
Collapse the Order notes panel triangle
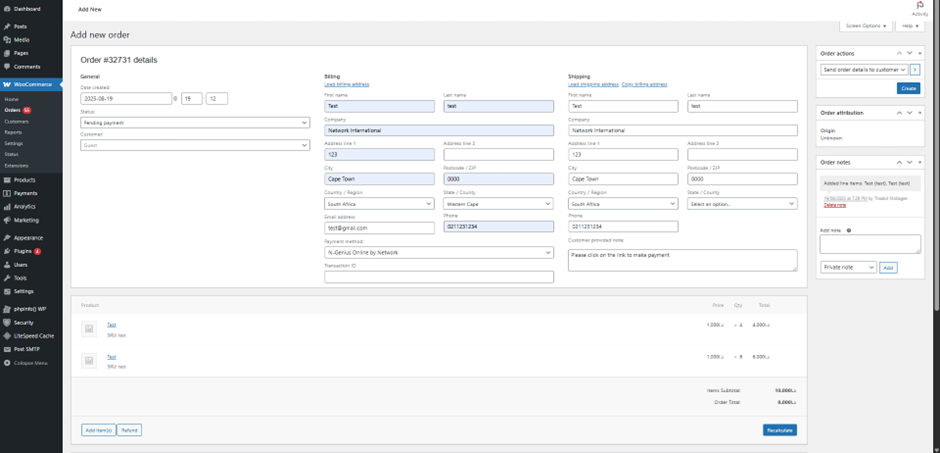(x=920, y=162)
